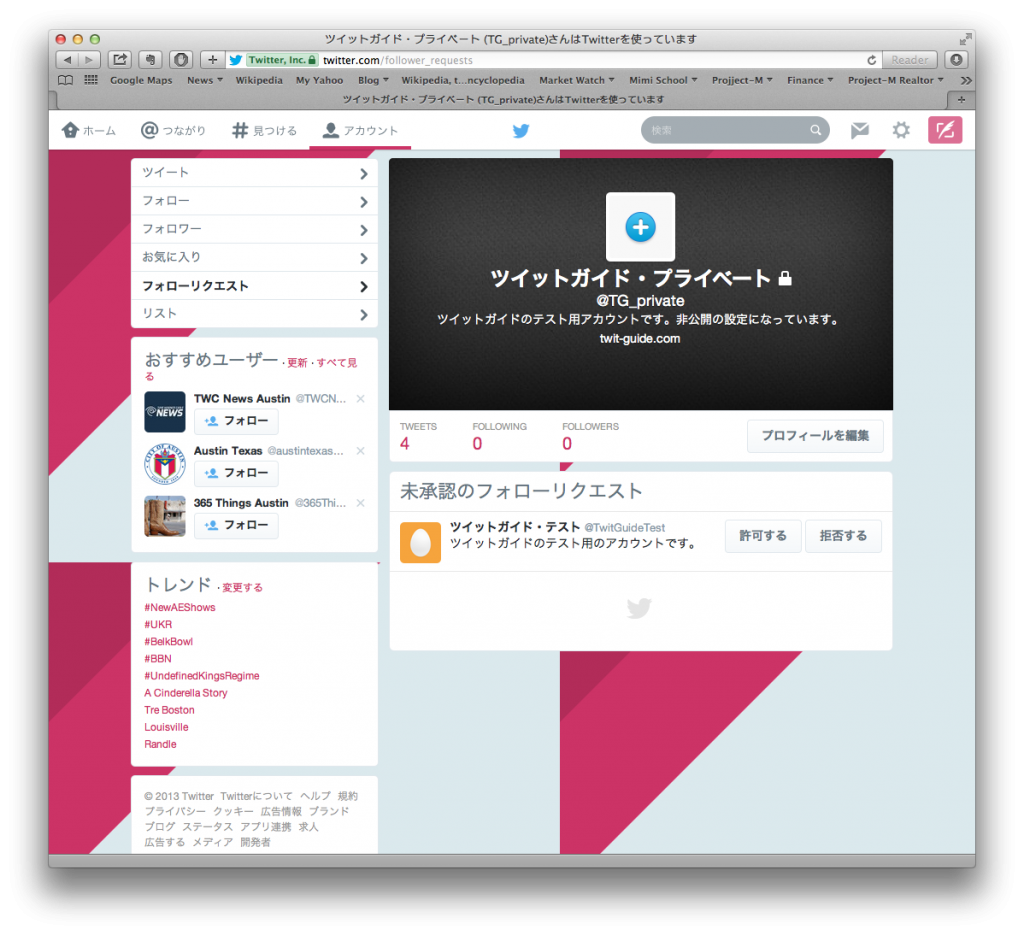Open #UKR trend
The width and height of the screenshot is (1024, 935).
click(x=158, y=624)
